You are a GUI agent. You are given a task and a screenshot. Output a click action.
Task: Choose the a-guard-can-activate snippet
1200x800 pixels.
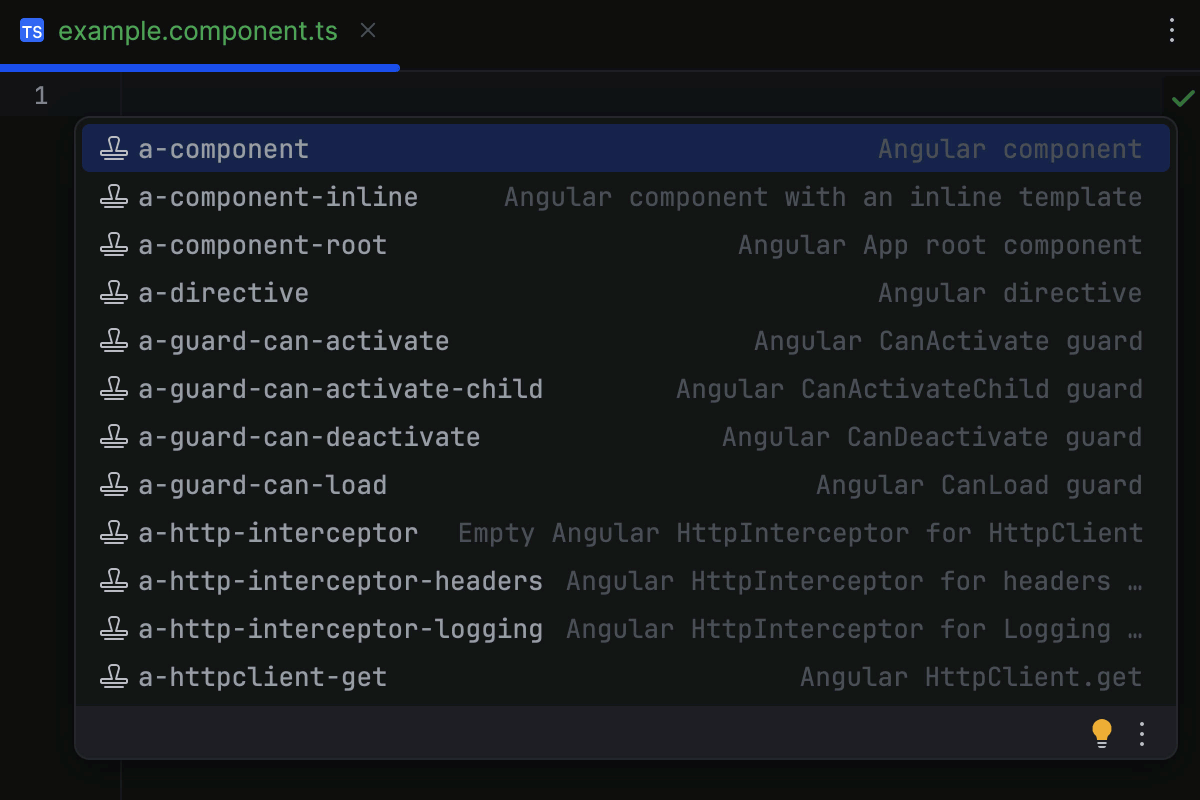(292, 340)
